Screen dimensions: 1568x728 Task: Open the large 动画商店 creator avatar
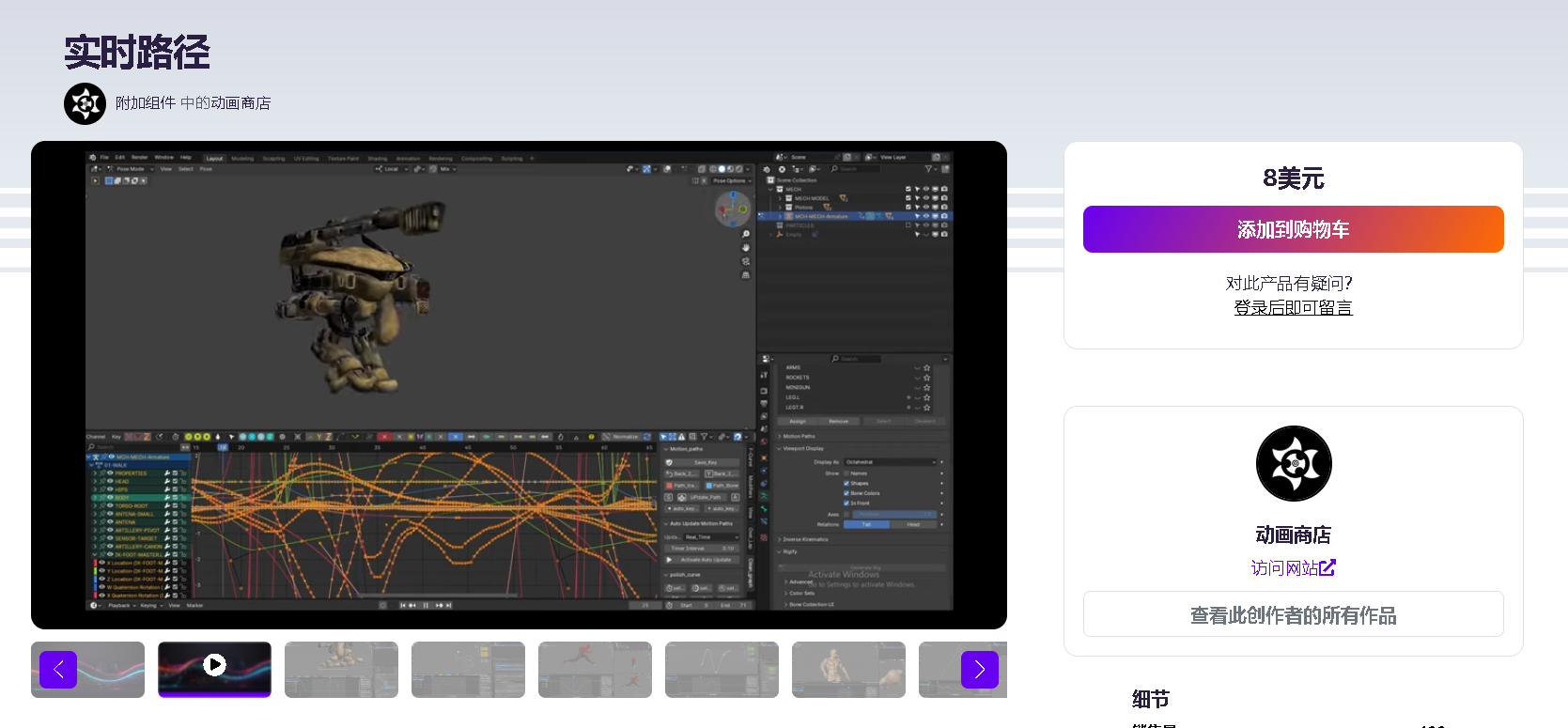[x=1294, y=463]
